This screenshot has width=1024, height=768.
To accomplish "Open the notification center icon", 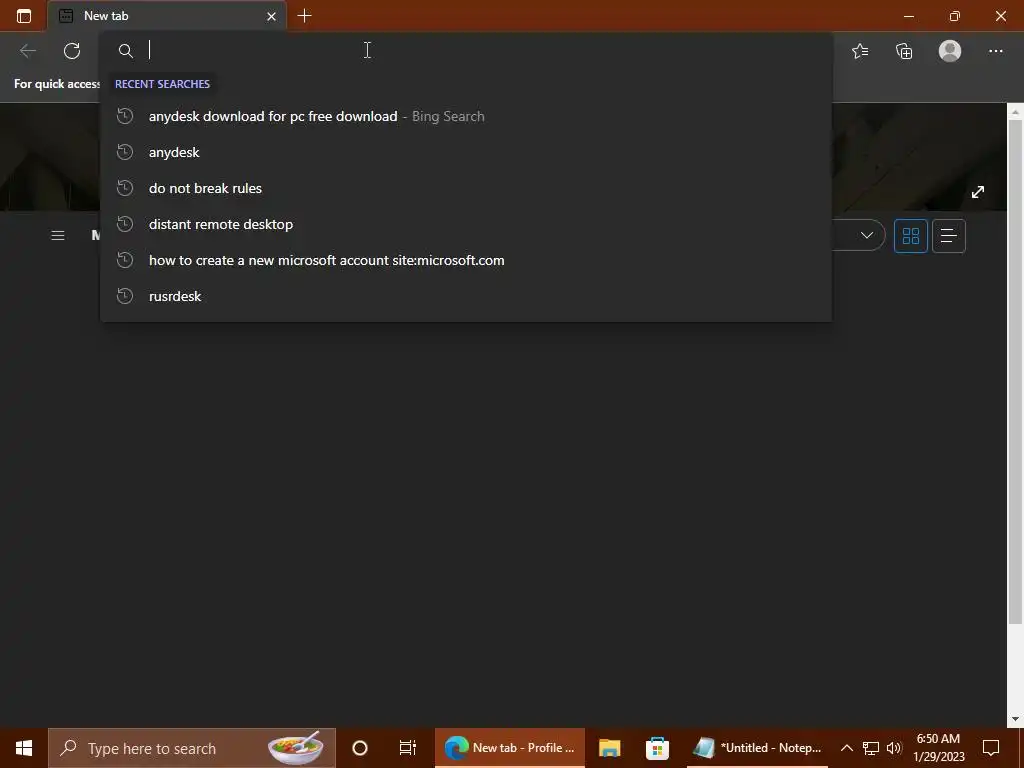I will point(991,748).
